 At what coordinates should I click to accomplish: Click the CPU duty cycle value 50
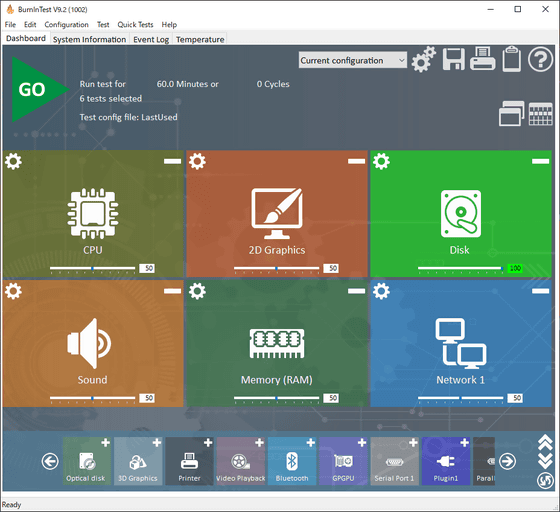[147, 268]
